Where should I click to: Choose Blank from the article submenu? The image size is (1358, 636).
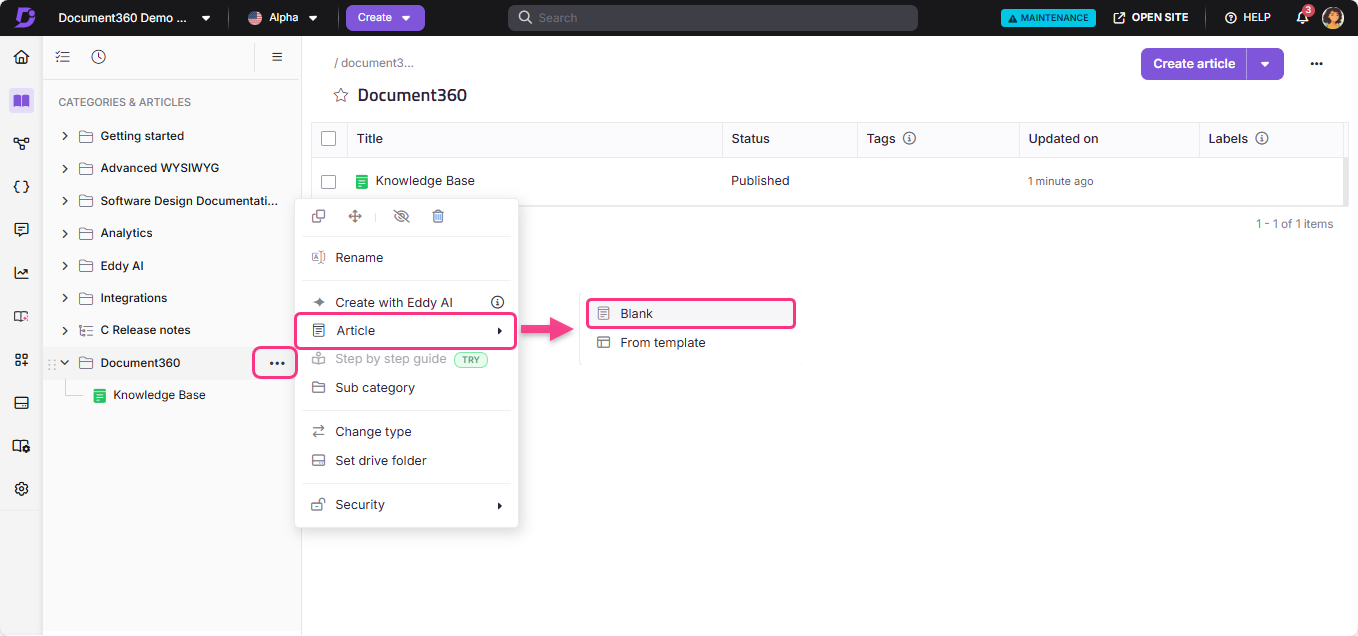tap(690, 313)
